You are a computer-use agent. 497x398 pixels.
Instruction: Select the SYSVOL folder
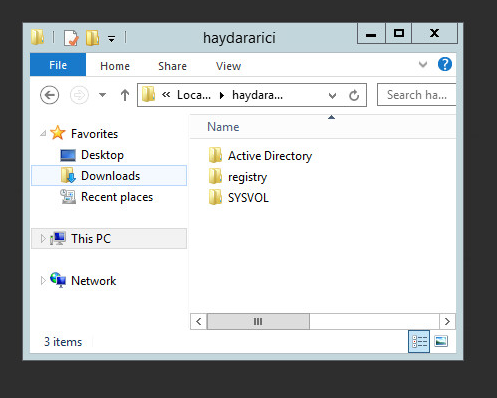point(248,198)
